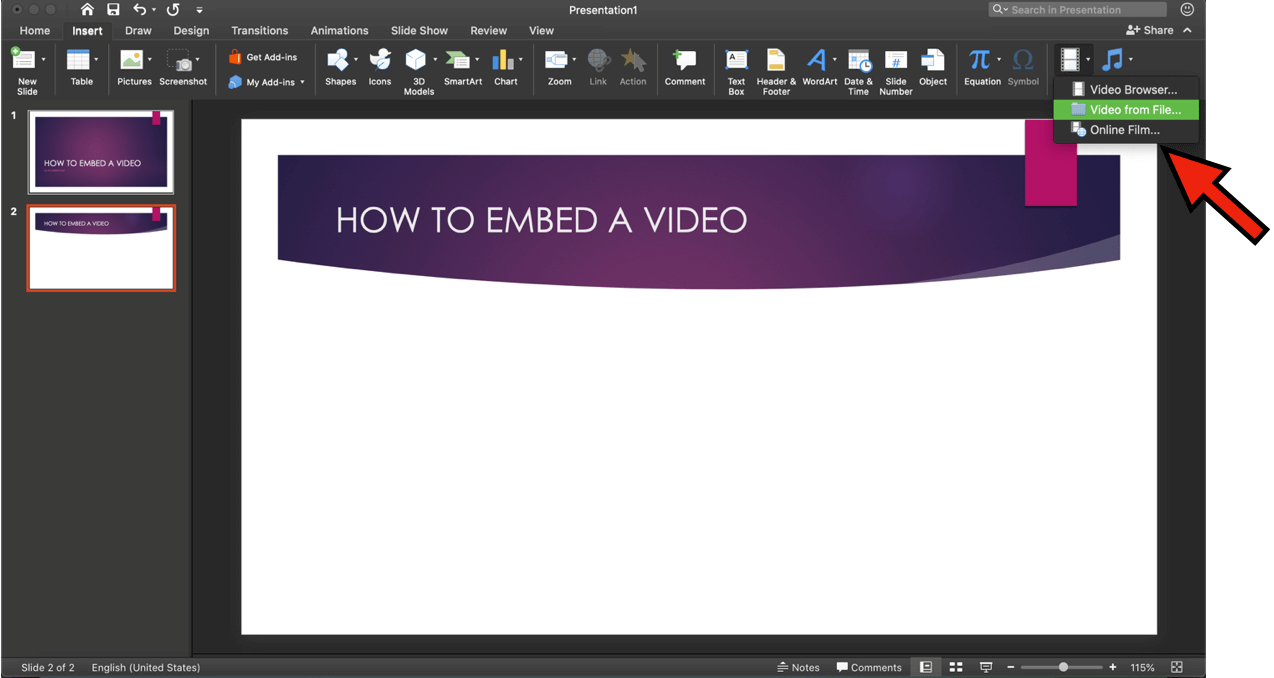Screen dimensions: 1274x678
Task: Choose Video from File… menu option
Action: (1134, 110)
